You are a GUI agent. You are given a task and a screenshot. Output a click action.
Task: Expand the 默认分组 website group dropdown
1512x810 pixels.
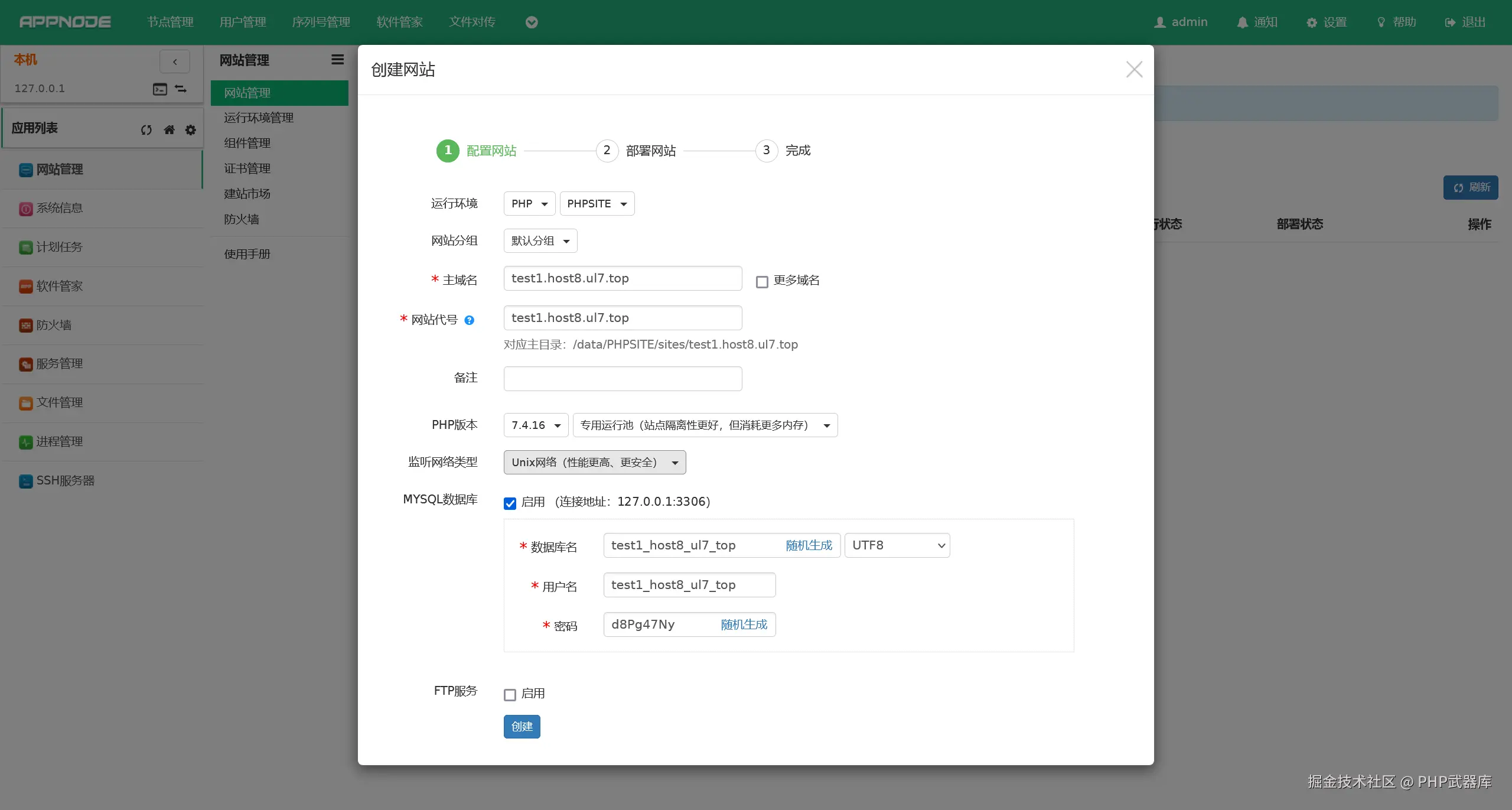point(540,241)
